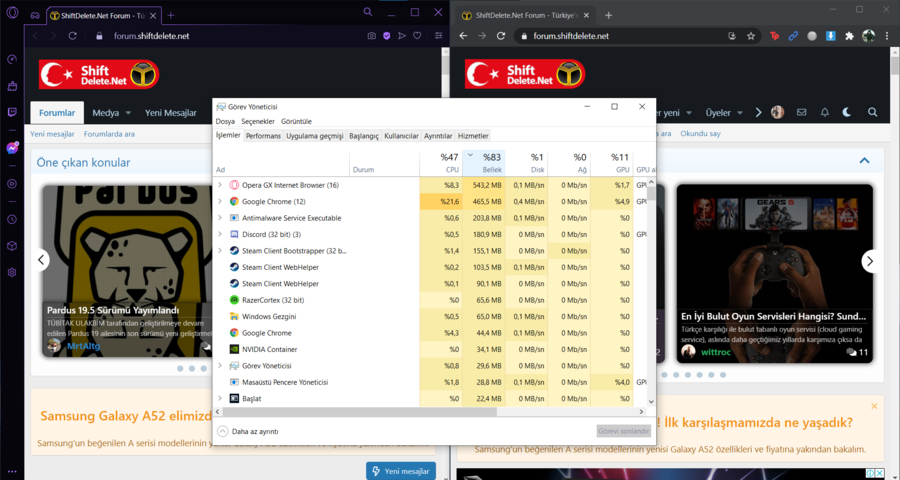Bookmark page with Chrome star icon

(751, 36)
